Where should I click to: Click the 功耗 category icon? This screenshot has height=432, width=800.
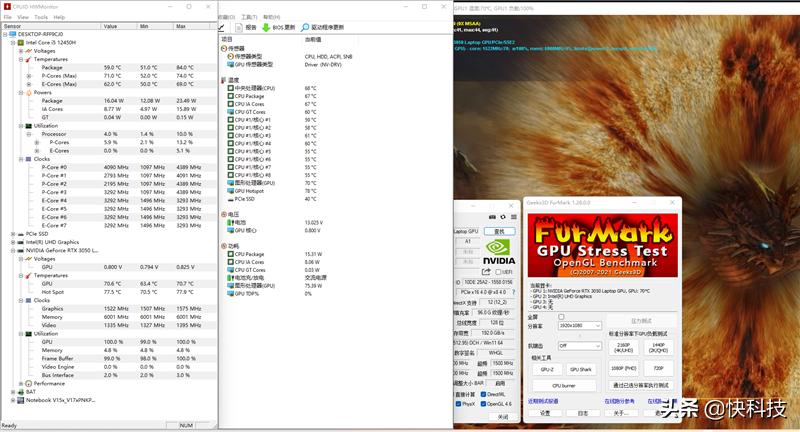[x=224, y=246]
